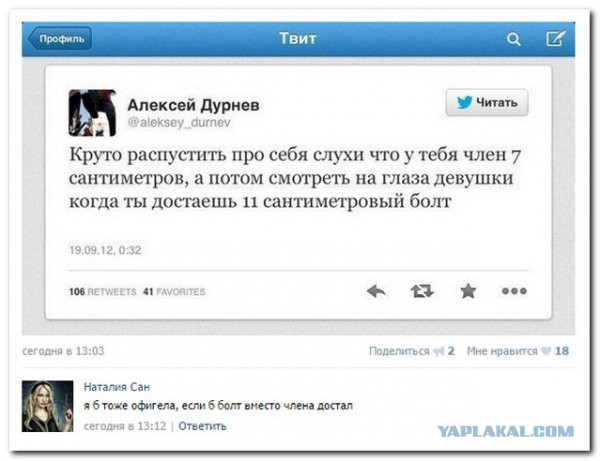Viewport: 600px width, 461px height.
Task: Click the Twitter bird on the Читать button
Action: 465,103
